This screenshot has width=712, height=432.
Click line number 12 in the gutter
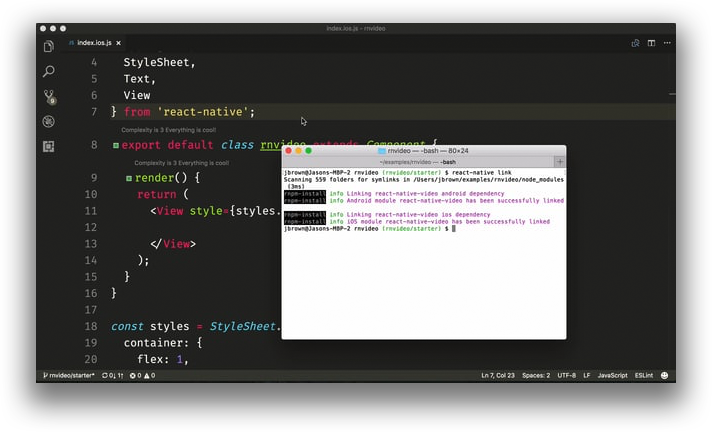pyautogui.click(x=91, y=227)
